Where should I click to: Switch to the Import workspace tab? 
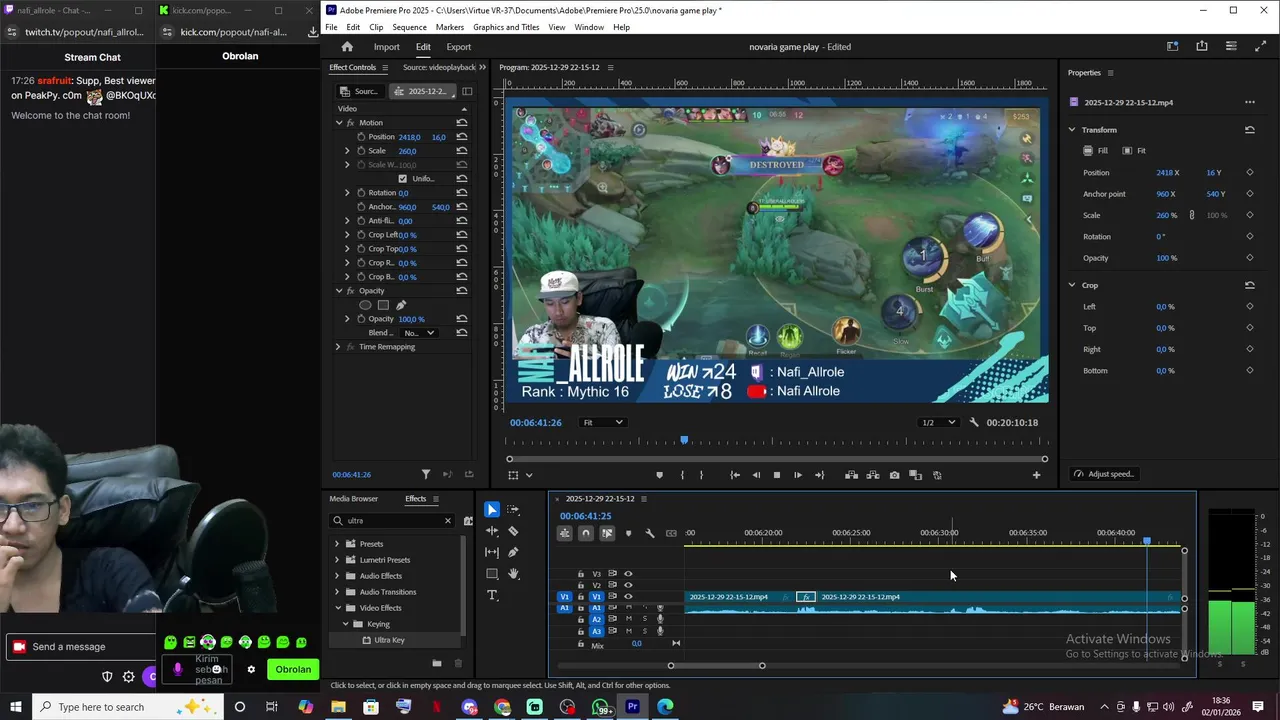point(386,47)
